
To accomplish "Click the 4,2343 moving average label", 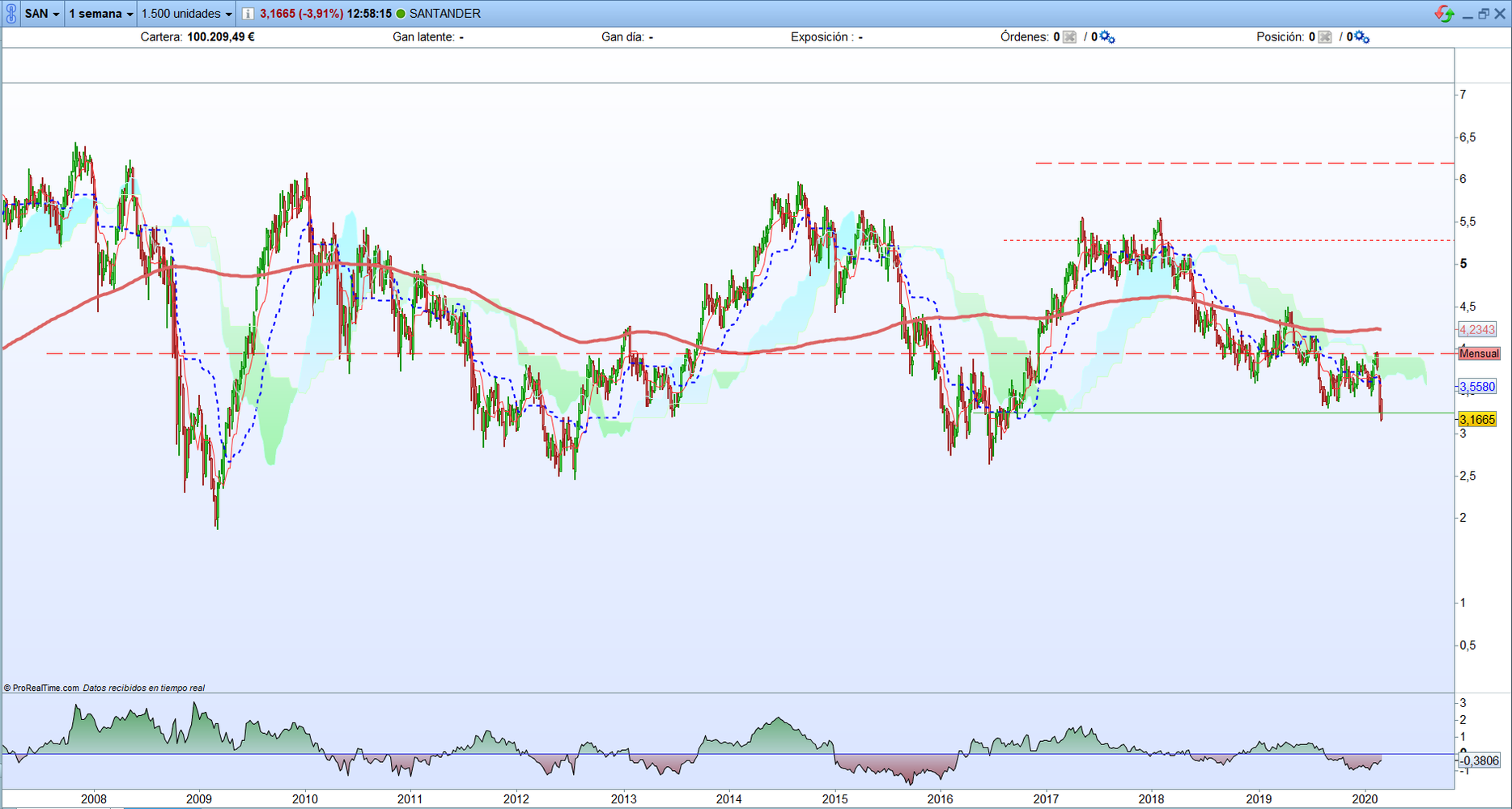I will (x=1477, y=329).
